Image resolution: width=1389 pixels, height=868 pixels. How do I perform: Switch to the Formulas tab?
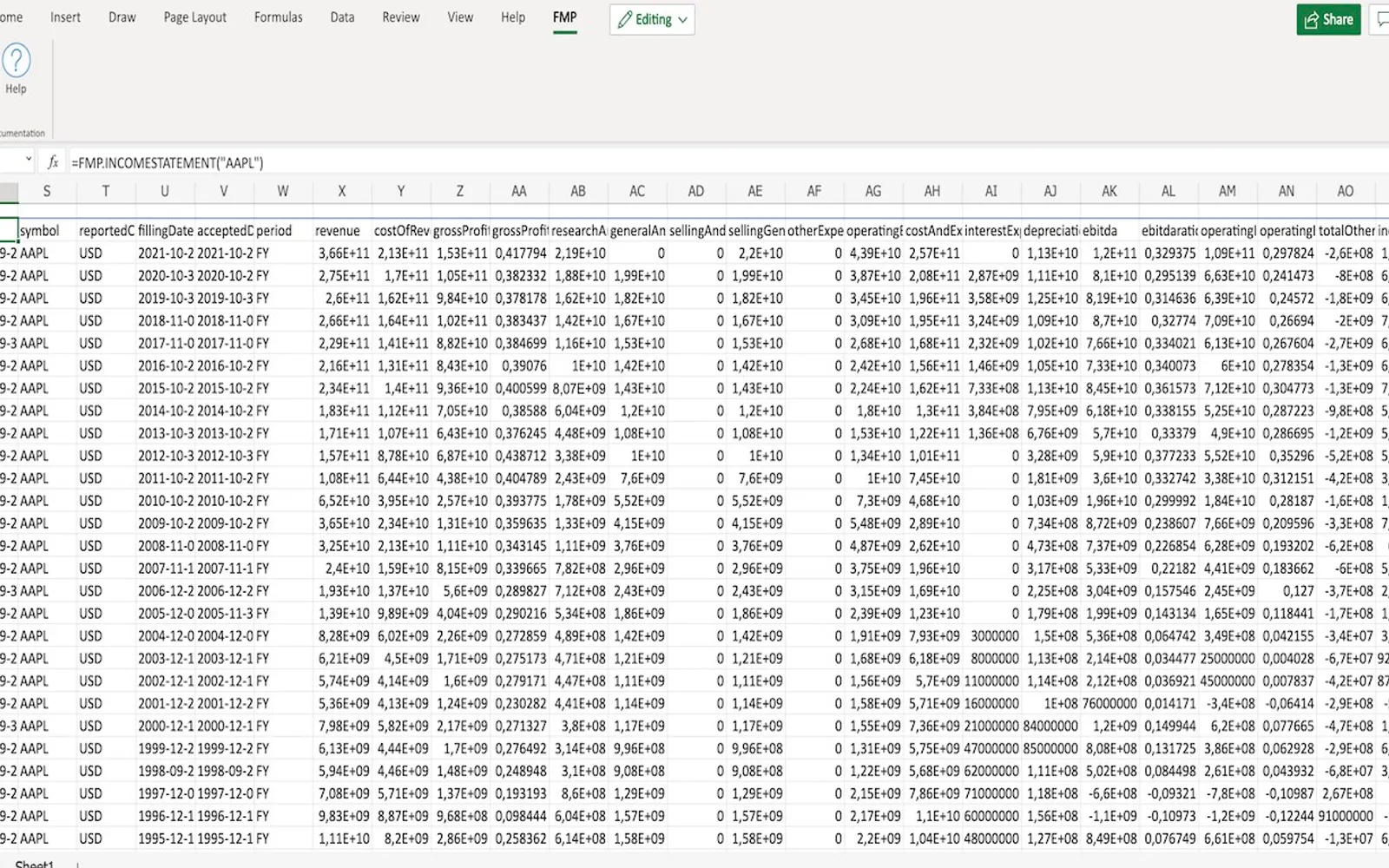pyautogui.click(x=279, y=17)
